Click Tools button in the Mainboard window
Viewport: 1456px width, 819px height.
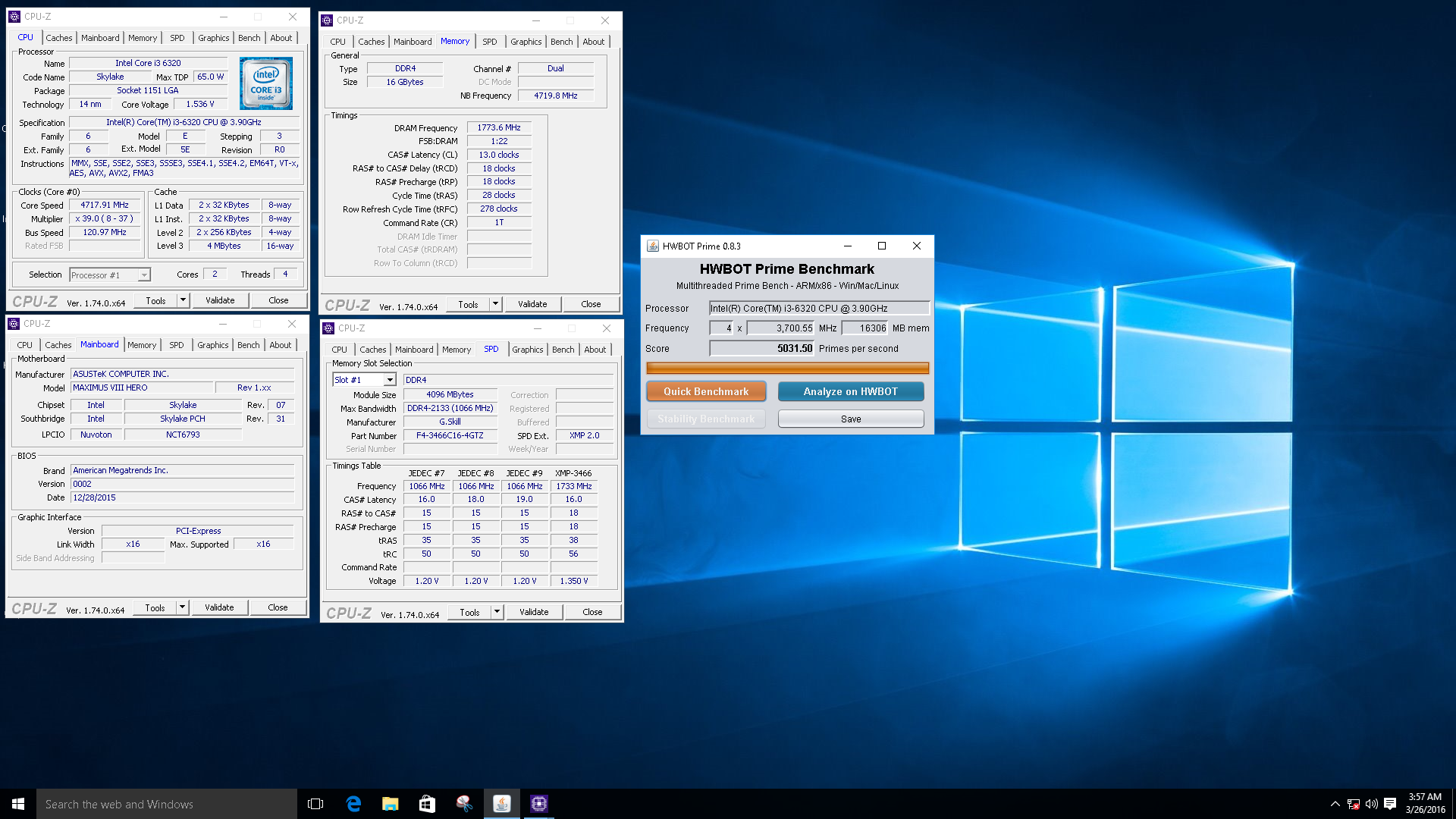click(155, 607)
